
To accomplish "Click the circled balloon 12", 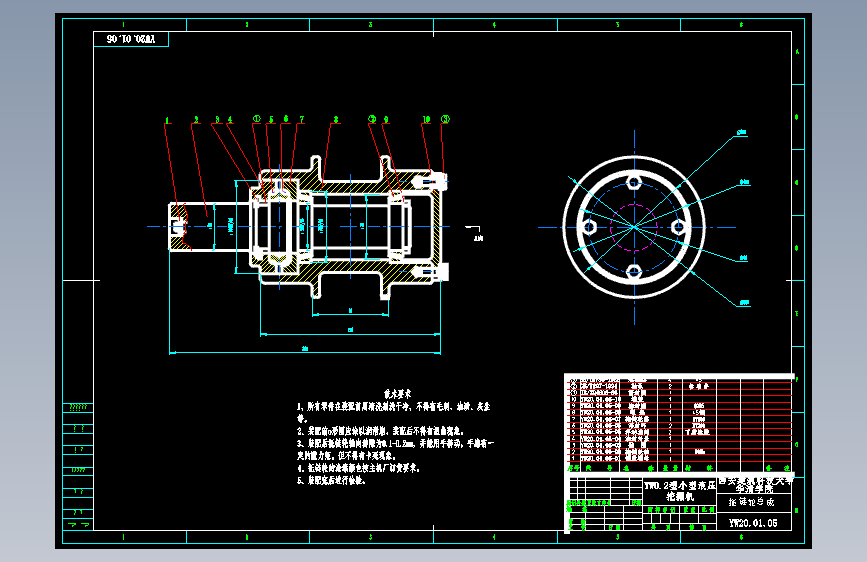I will coord(372,119).
